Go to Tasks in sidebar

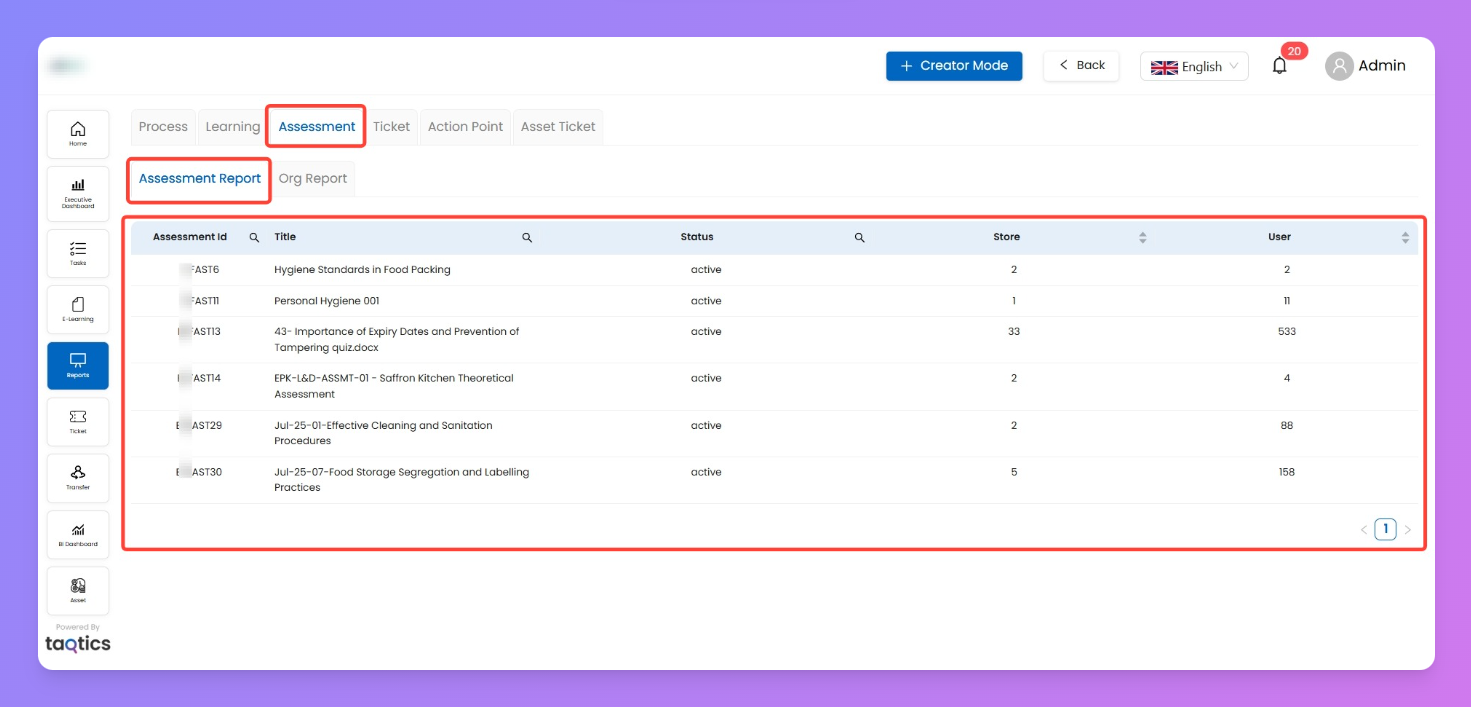click(78, 252)
